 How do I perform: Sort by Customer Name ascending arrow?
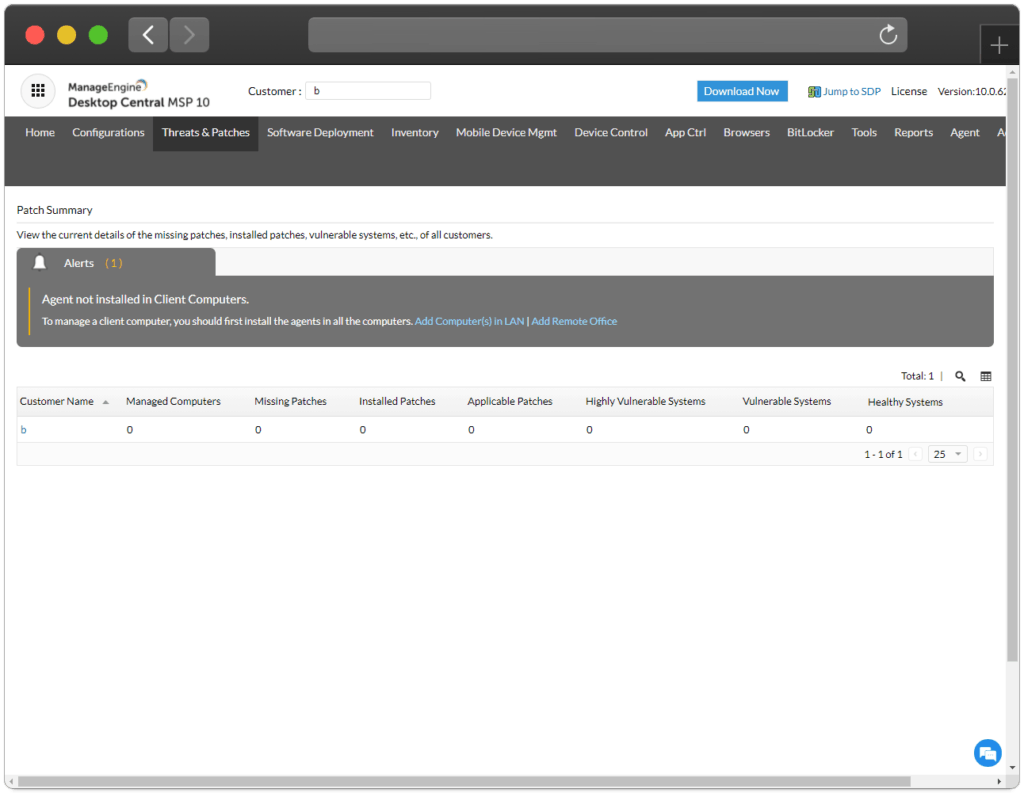(106, 402)
